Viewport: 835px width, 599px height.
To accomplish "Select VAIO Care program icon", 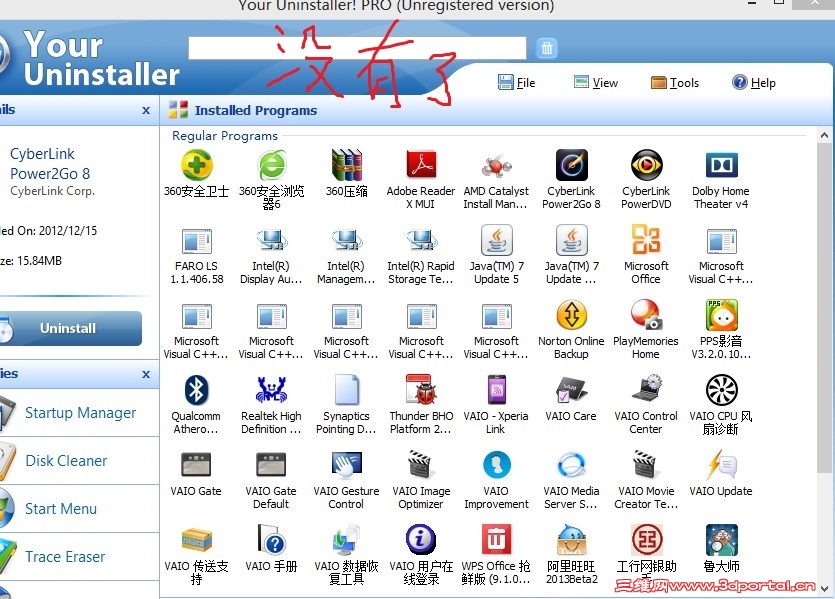I will click(x=571, y=390).
